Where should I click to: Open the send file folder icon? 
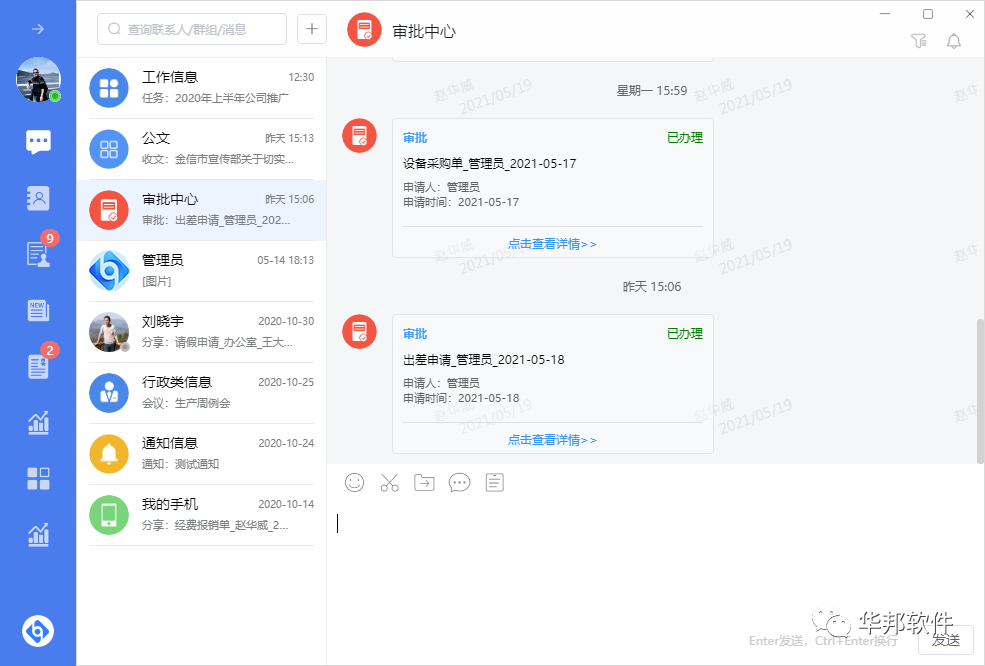pyautogui.click(x=424, y=482)
